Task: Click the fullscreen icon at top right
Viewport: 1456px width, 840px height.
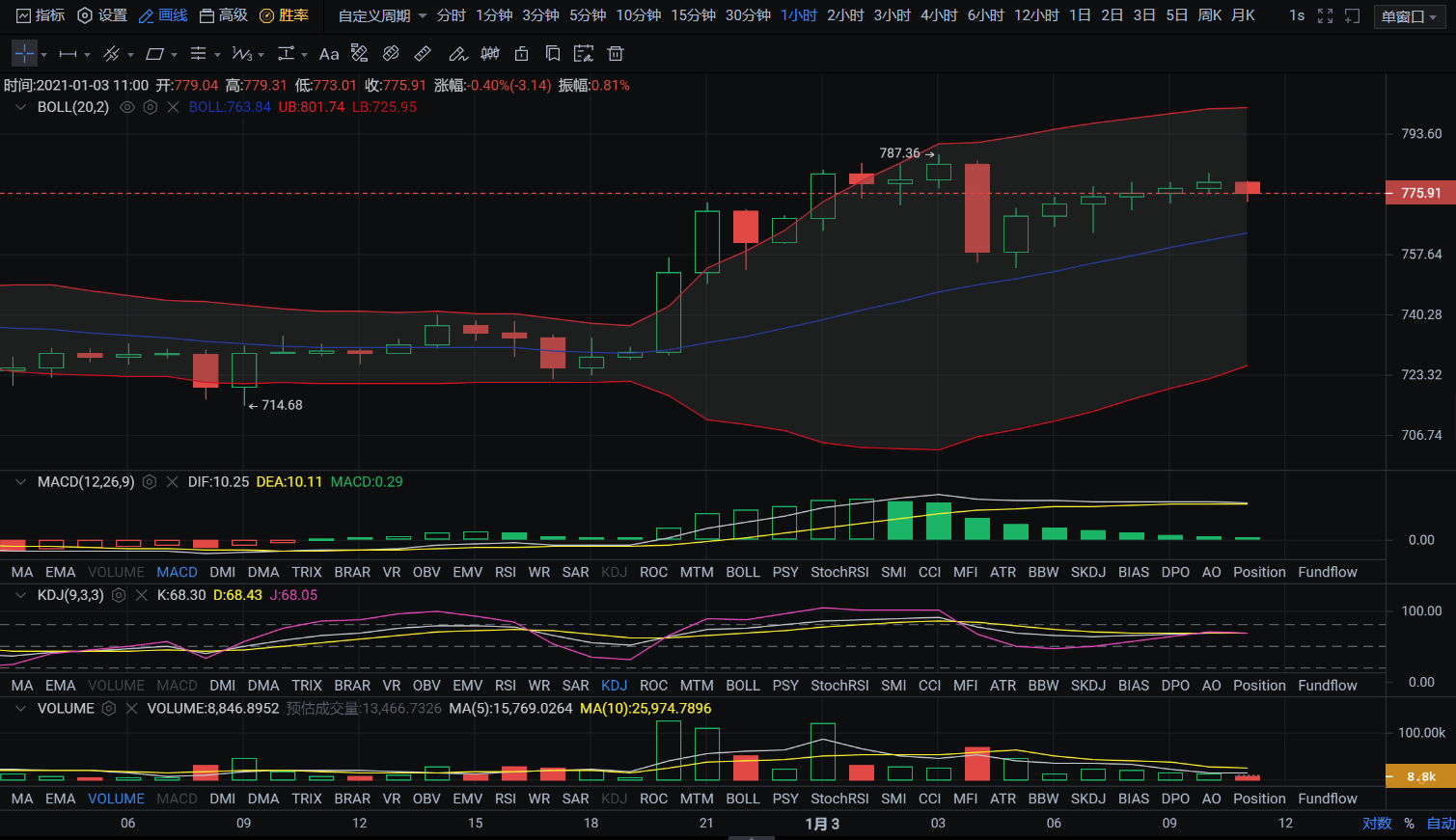Action: [x=1325, y=15]
